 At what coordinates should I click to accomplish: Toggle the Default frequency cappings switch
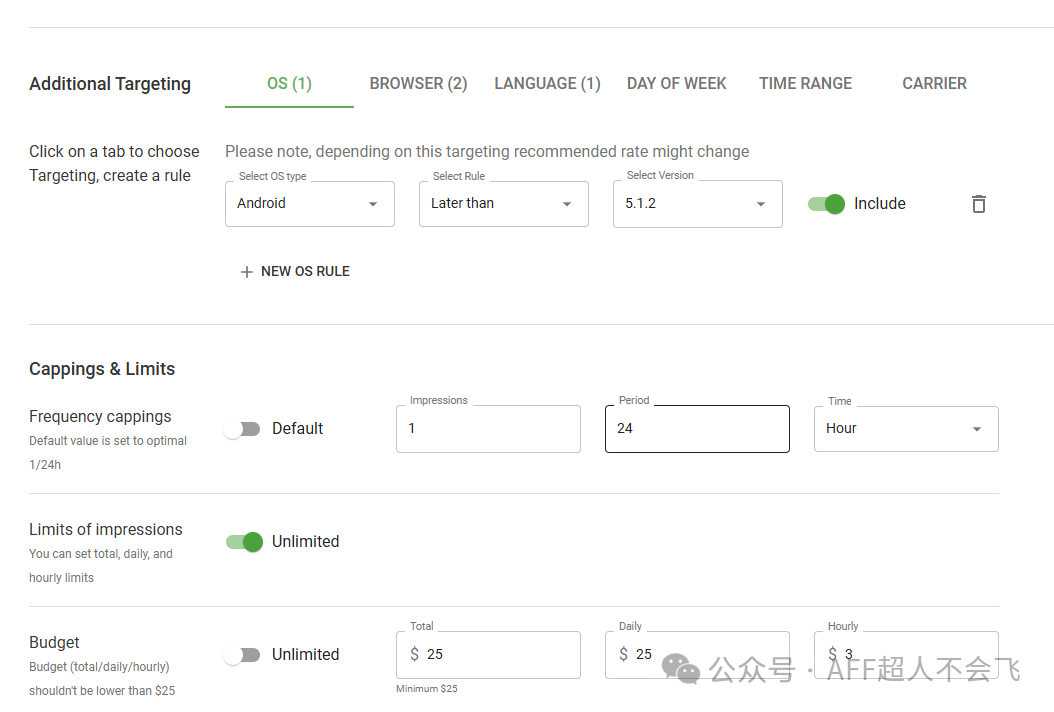(242, 429)
